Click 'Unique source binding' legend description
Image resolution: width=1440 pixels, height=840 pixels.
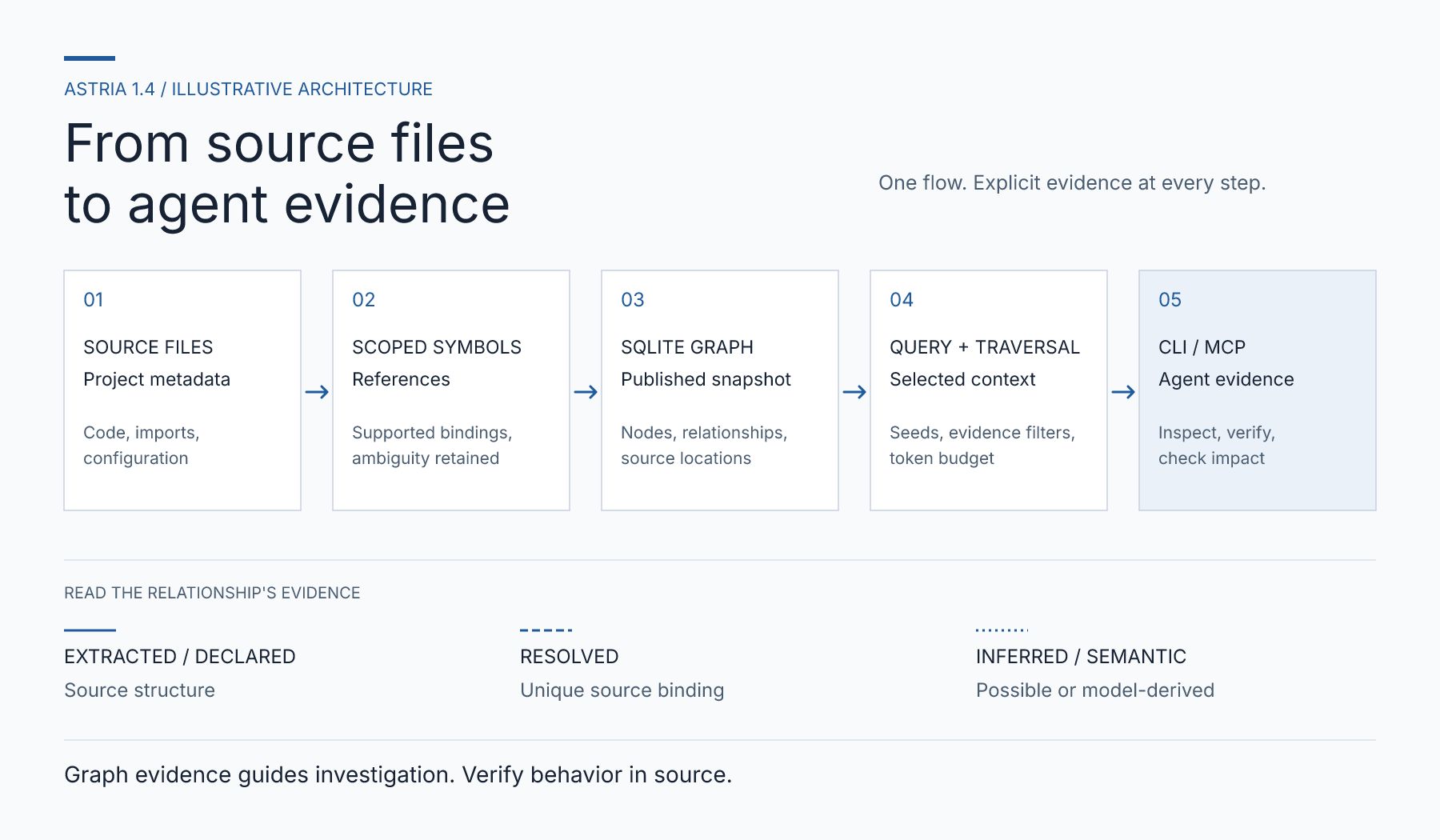[622, 690]
